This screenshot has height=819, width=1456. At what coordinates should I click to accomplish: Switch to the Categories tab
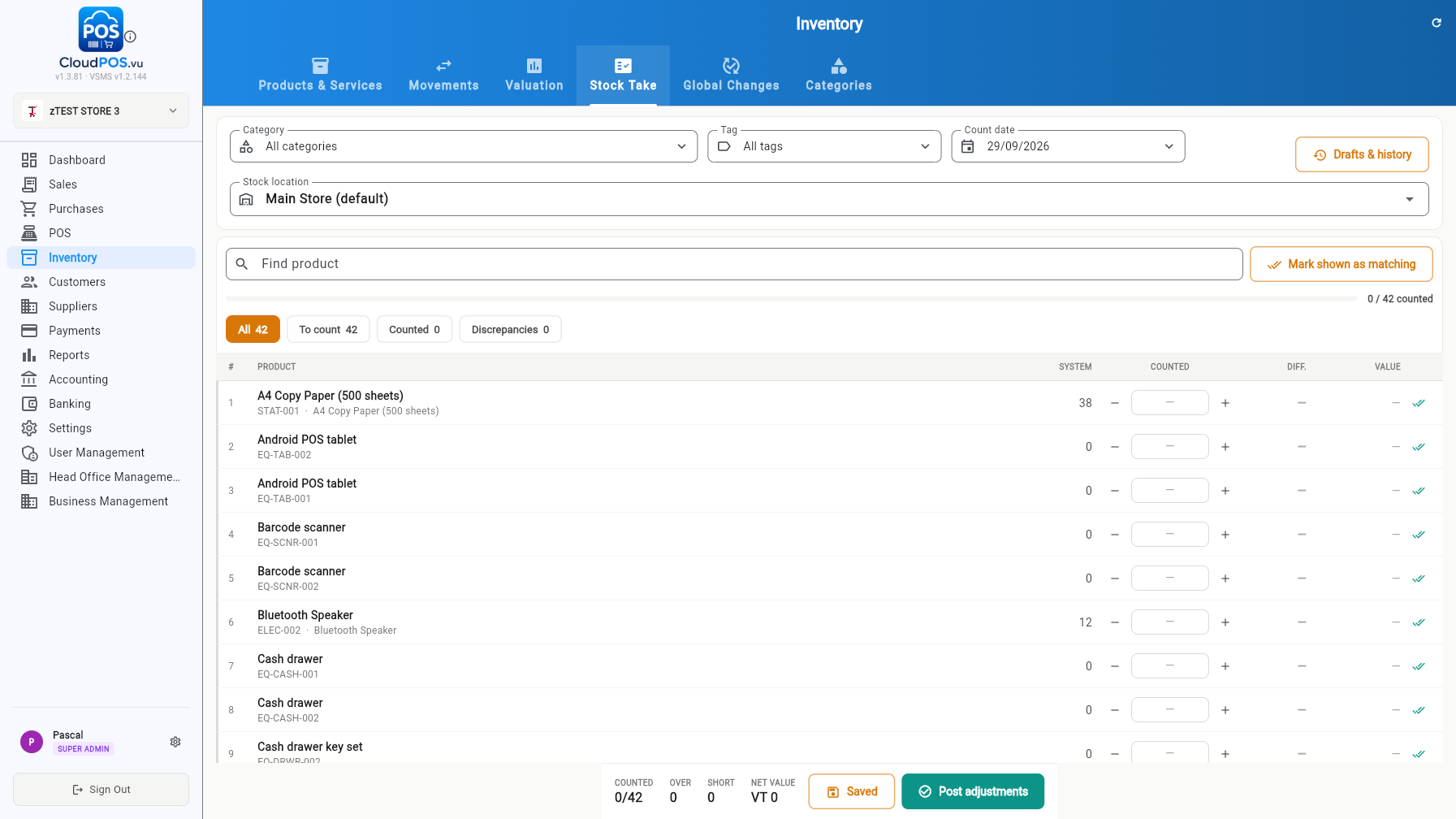click(x=838, y=75)
